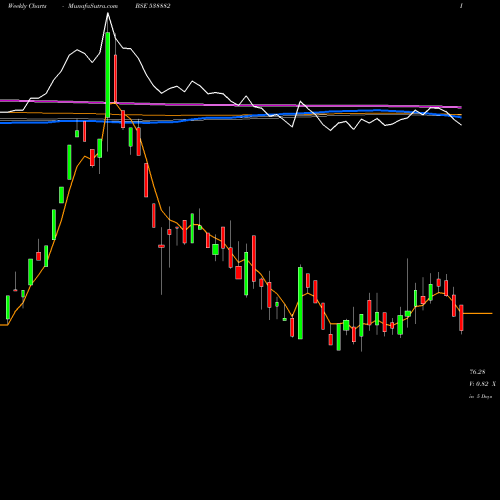Click the "in 5 Days" label
Viewport: 500px width, 500px height.
480,397
